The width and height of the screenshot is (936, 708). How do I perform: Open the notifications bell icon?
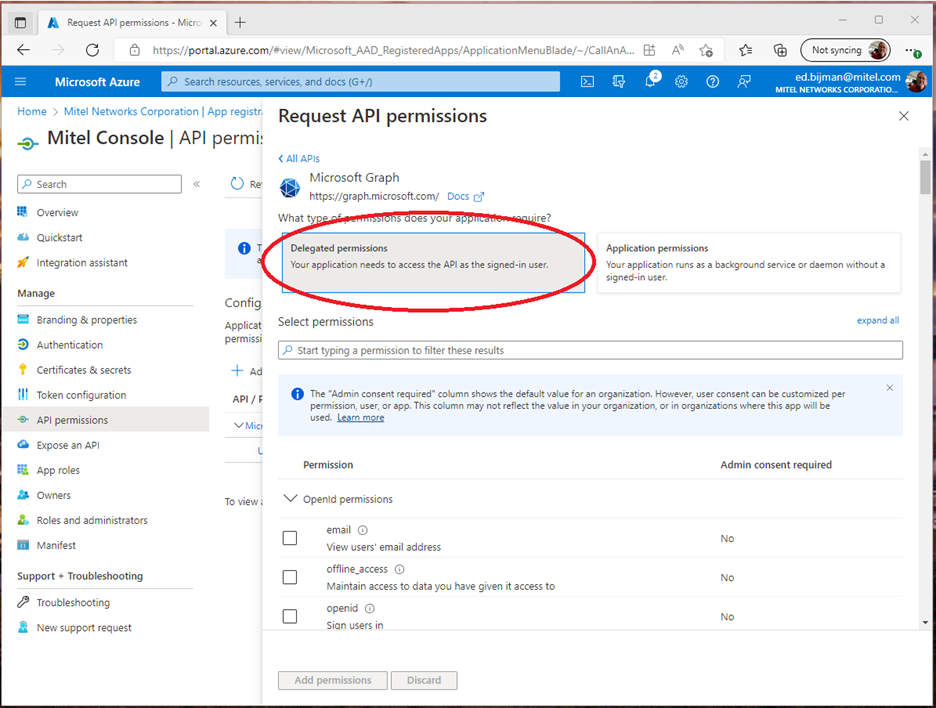click(x=650, y=82)
